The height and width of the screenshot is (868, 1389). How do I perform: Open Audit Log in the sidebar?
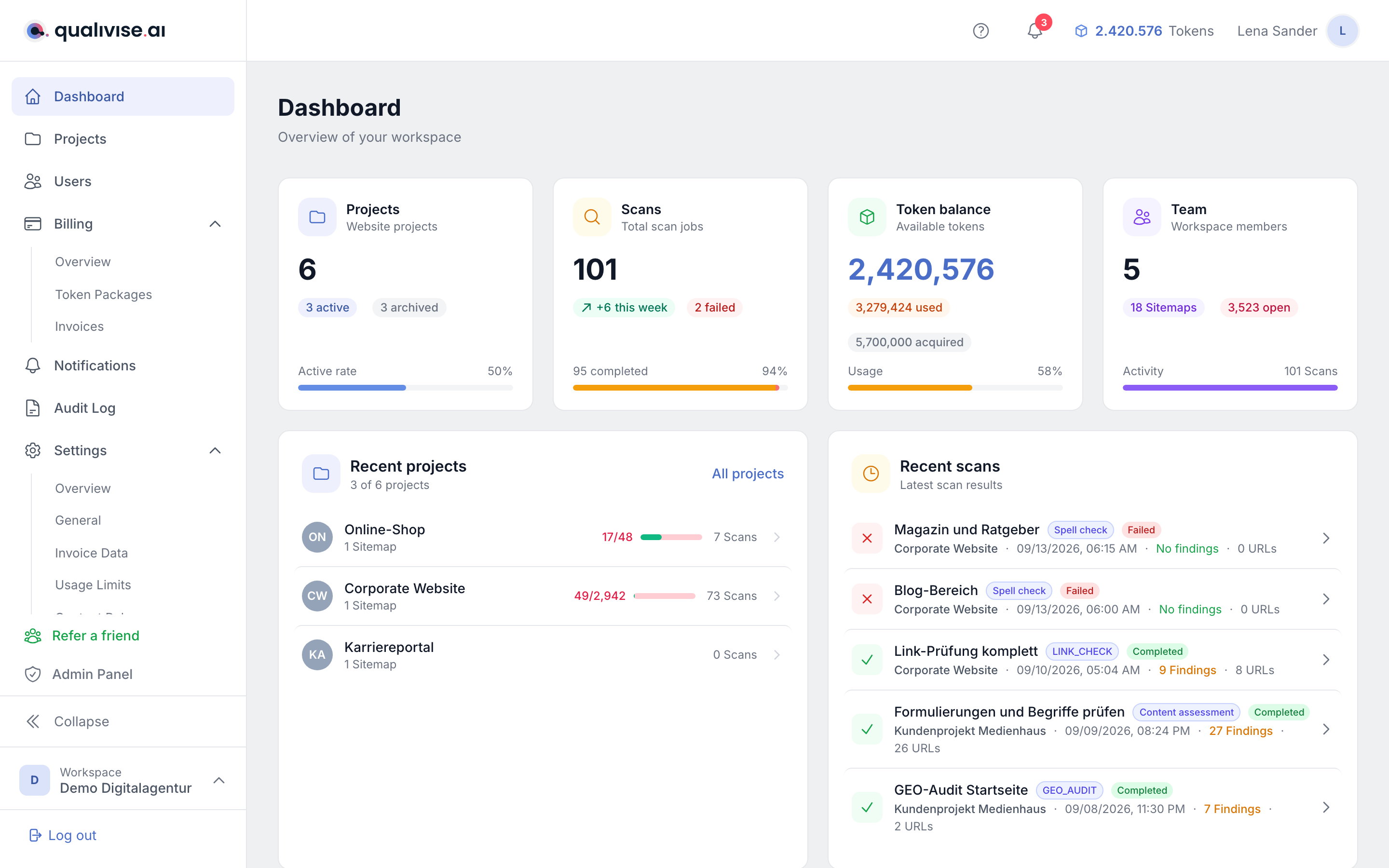coord(123,408)
